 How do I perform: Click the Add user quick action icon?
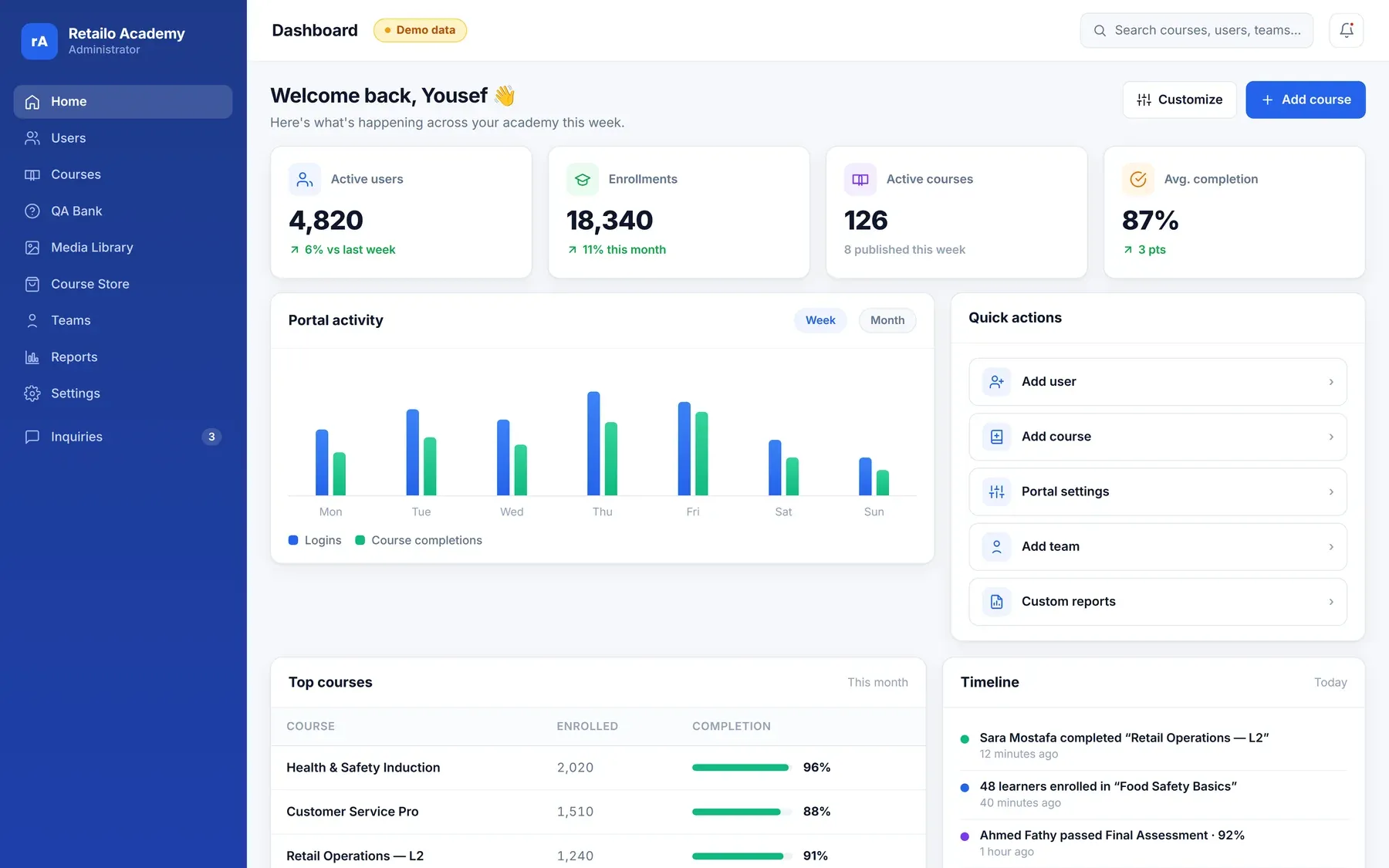996,382
